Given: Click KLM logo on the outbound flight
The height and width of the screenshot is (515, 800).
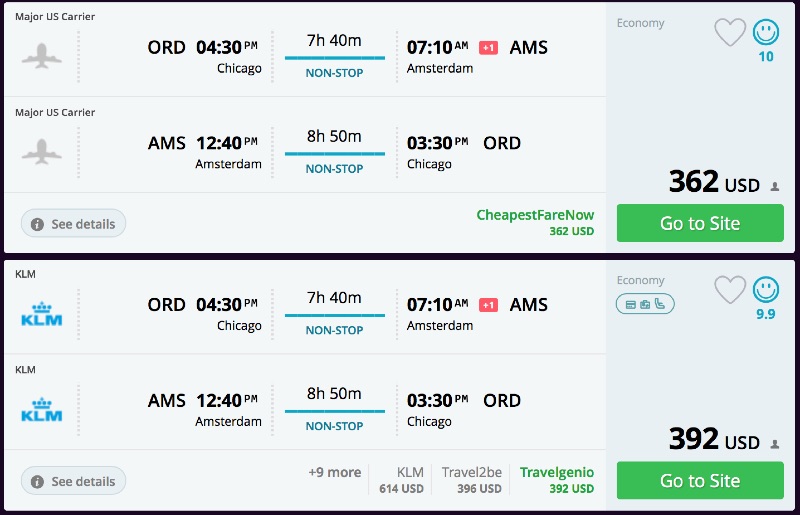Looking at the screenshot, I should (x=42, y=313).
